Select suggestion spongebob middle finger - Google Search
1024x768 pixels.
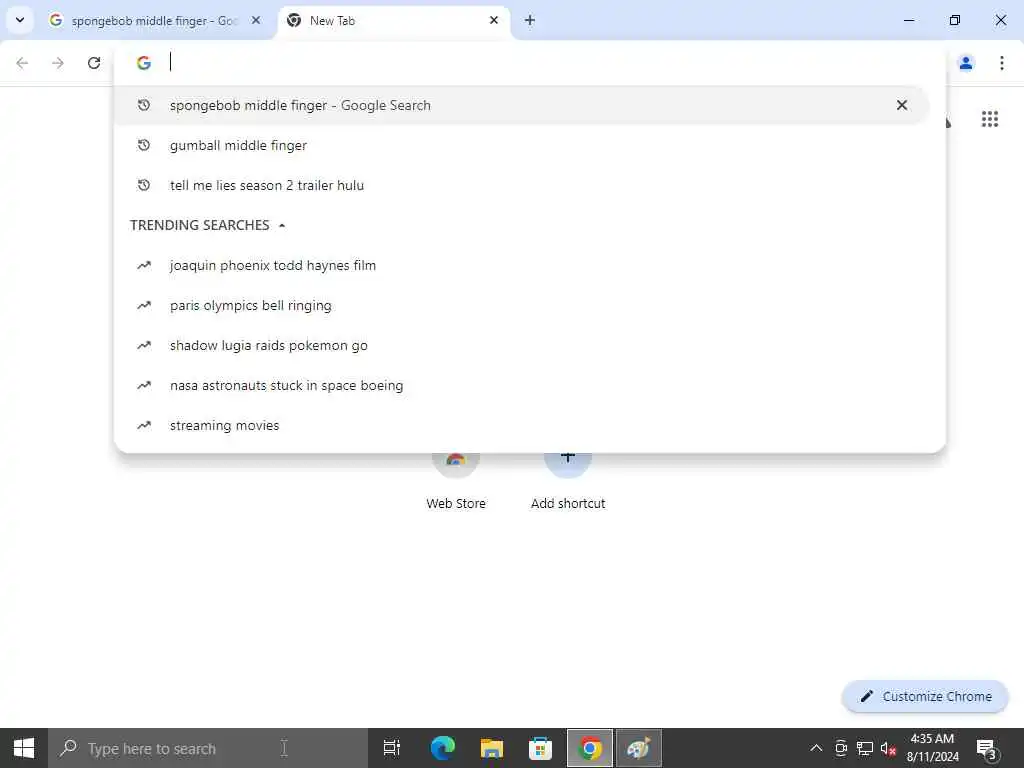[521, 105]
